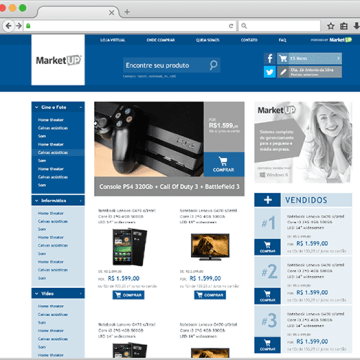The height and width of the screenshot is (360, 360).
Task: Click the R$1.599 price on the PS4 banner
Action: point(224,126)
